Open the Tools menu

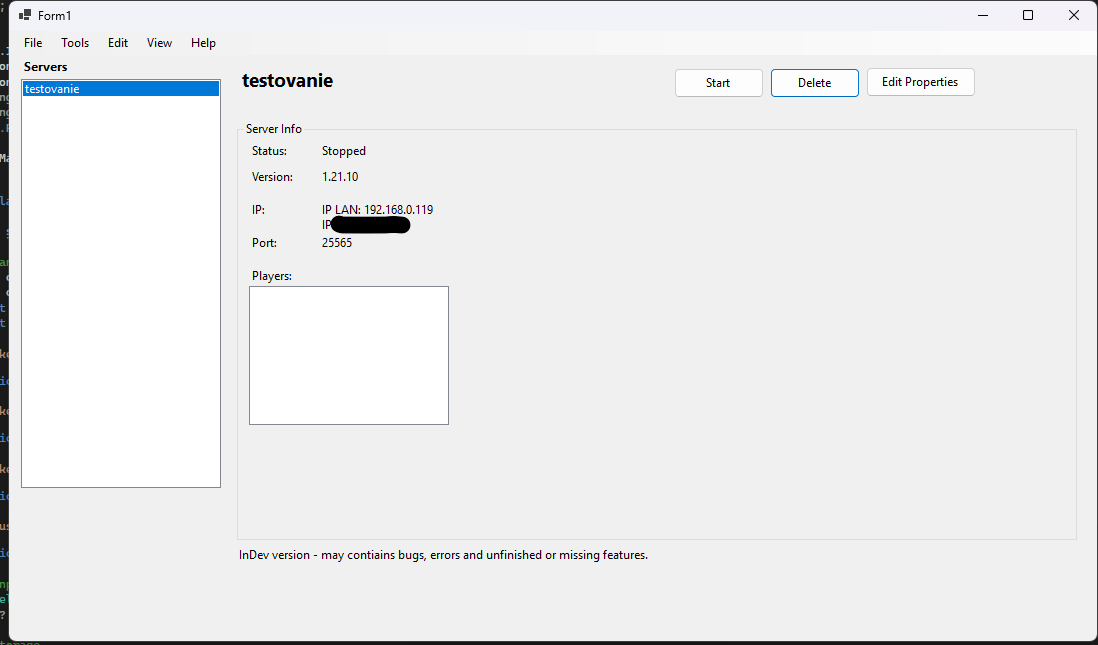[x=75, y=43]
